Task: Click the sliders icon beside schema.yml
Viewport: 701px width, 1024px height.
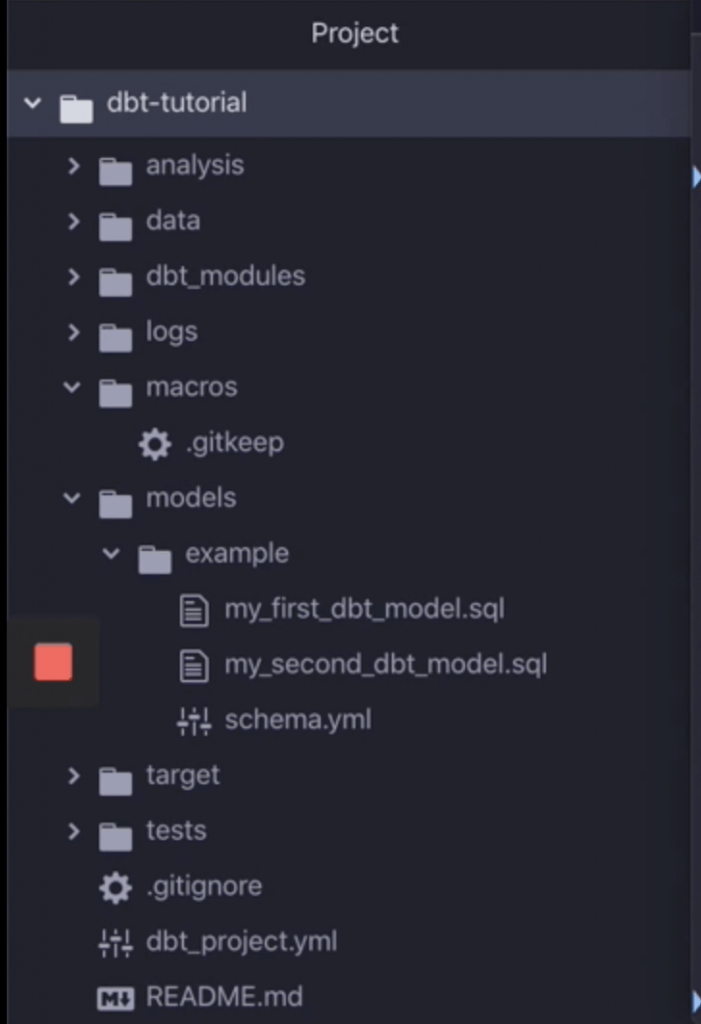Action: pos(193,721)
